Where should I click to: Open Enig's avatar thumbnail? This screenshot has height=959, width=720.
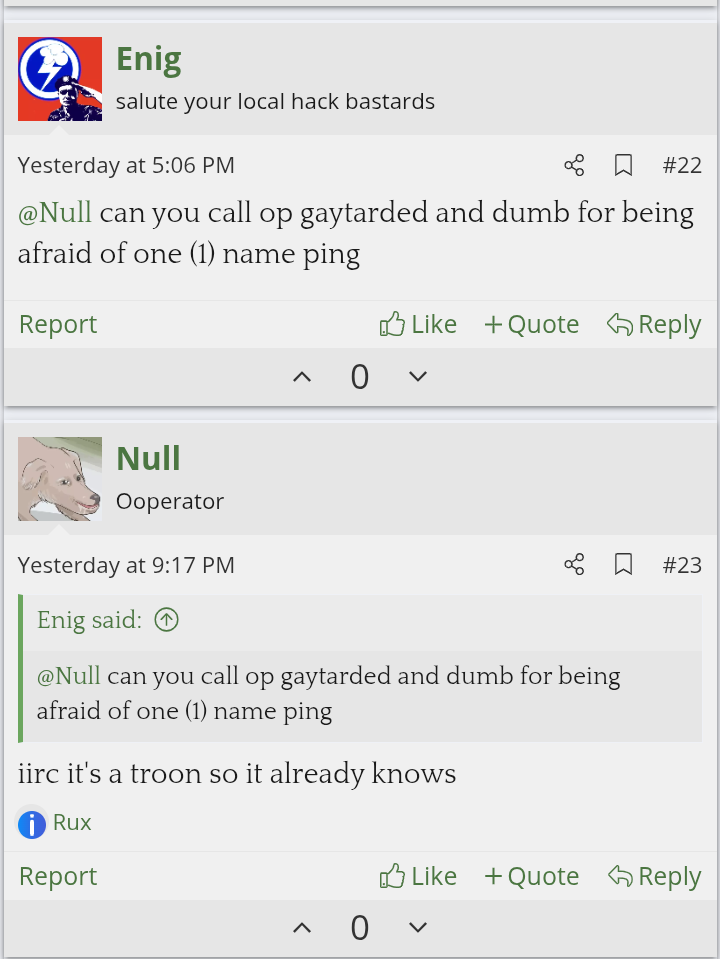[60, 79]
